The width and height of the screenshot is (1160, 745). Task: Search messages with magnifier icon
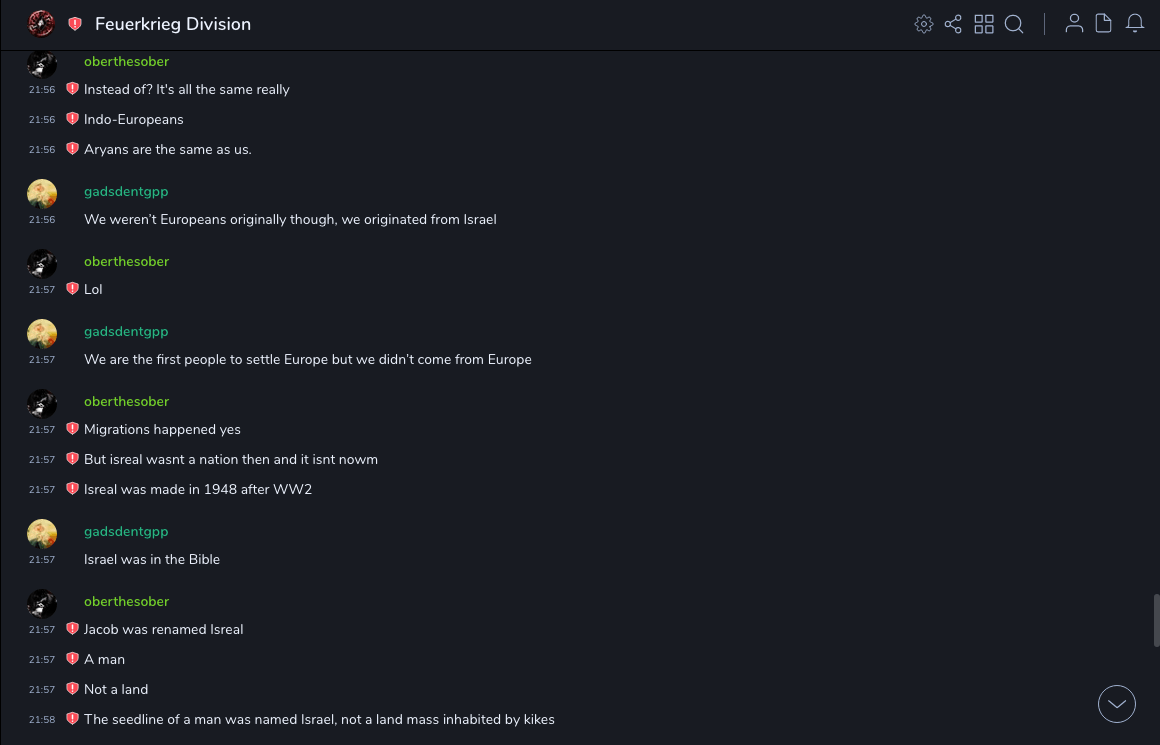(1014, 24)
